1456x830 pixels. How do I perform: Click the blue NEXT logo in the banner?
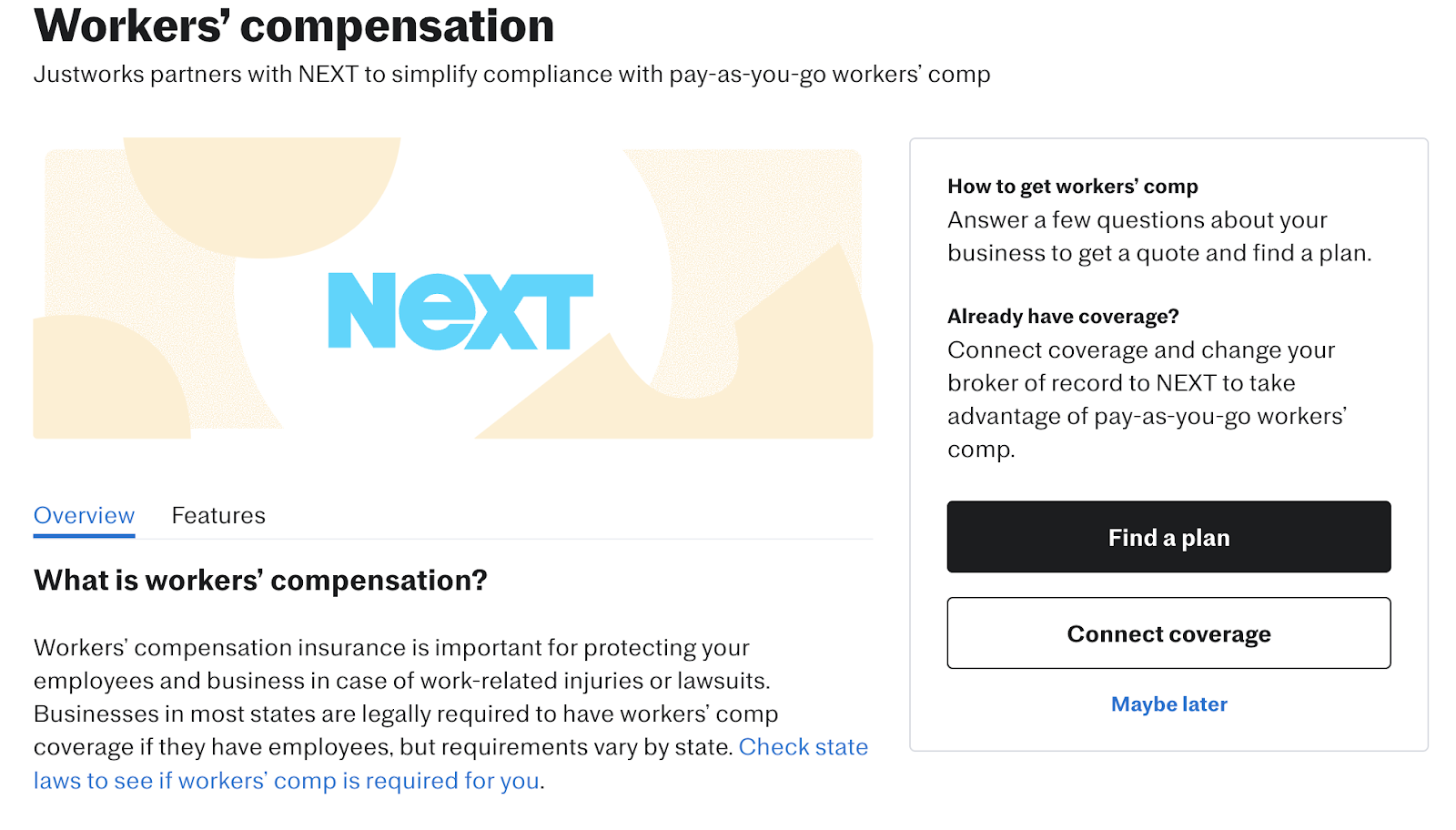point(460,311)
